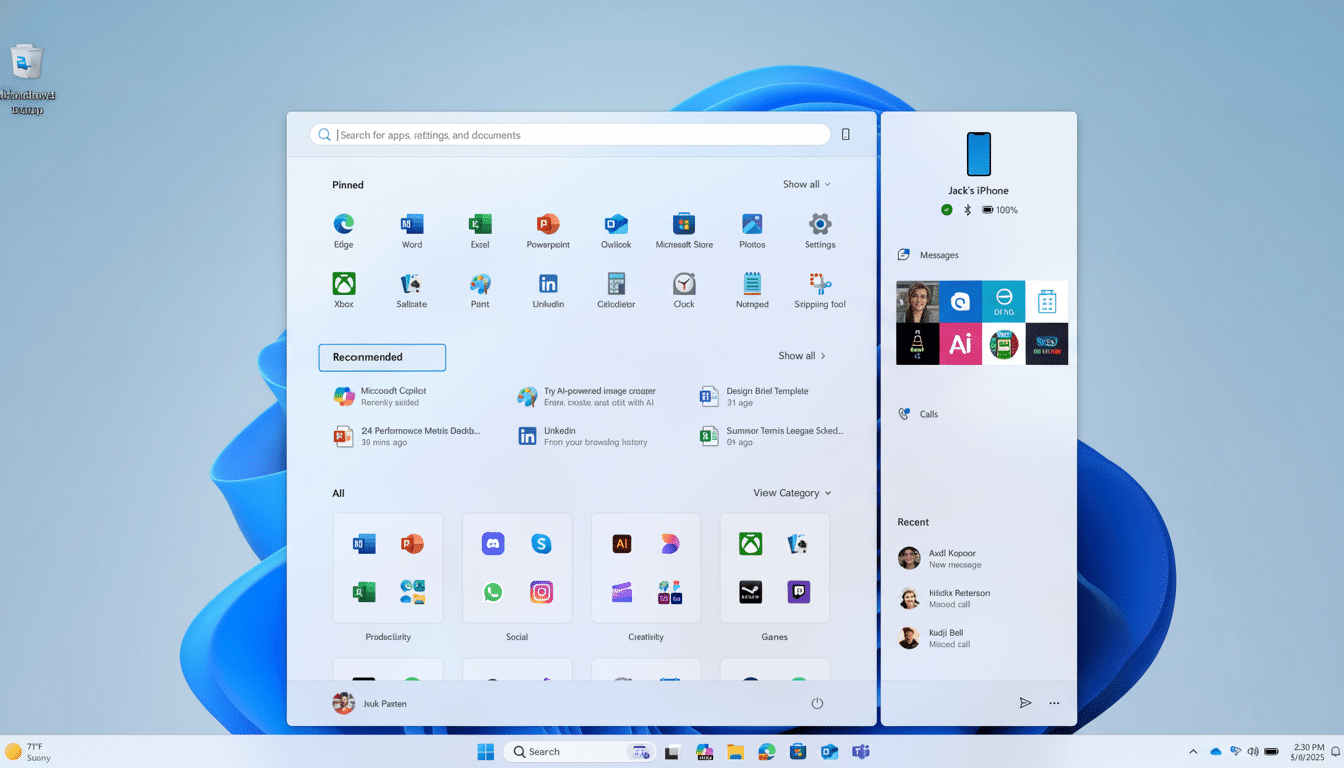
Task: Open Word from pinned apps
Action: point(411,228)
